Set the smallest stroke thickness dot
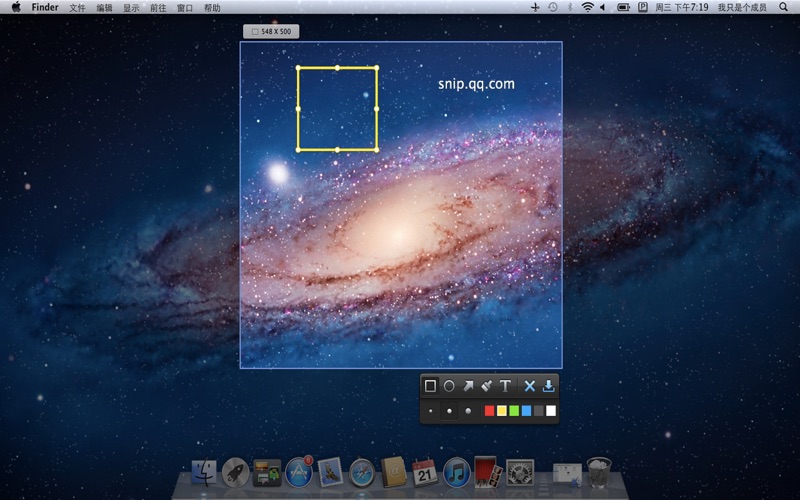This screenshot has width=800, height=500. [431, 410]
